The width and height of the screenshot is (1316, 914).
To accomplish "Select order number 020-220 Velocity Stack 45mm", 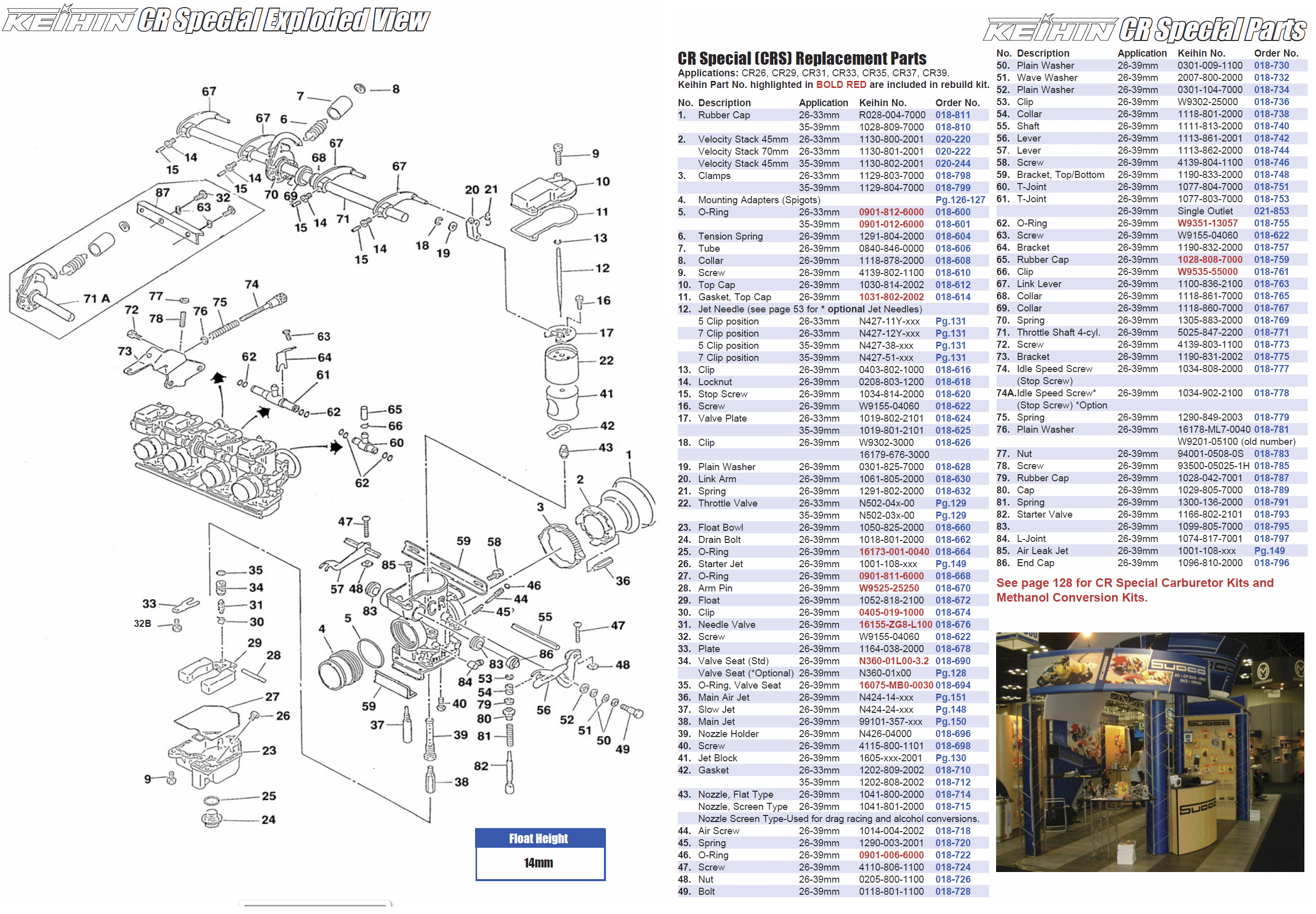I will pos(953,139).
